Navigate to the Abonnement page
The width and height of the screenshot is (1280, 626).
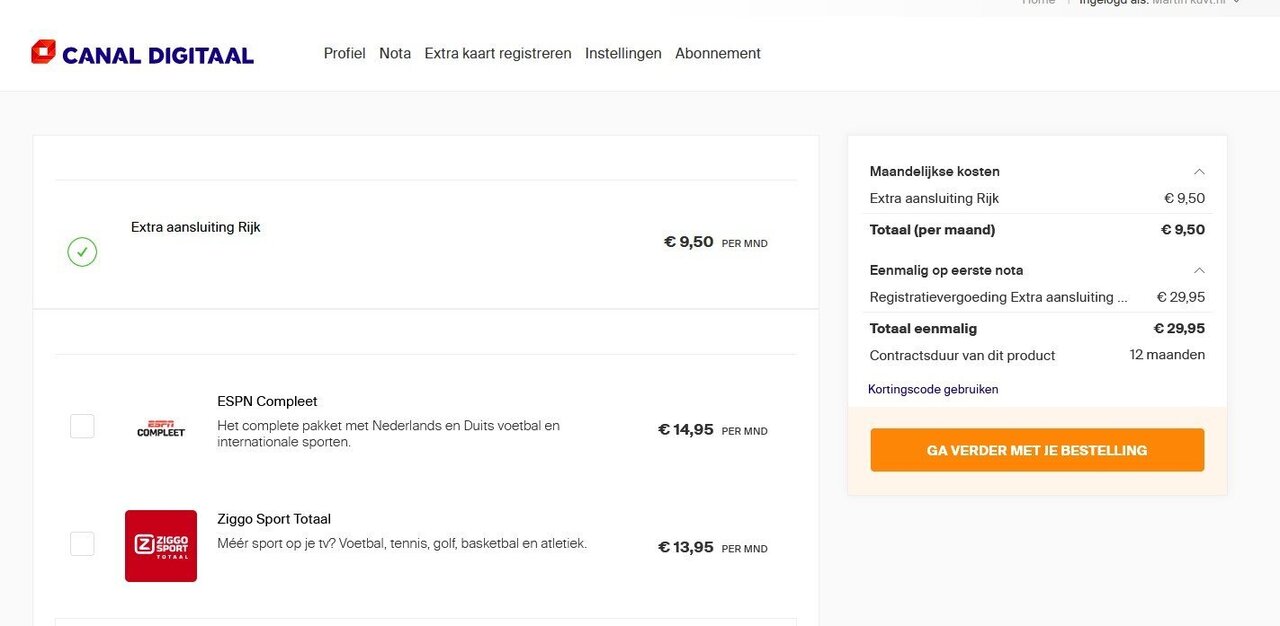pyautogui.click(x=718, y=53)
